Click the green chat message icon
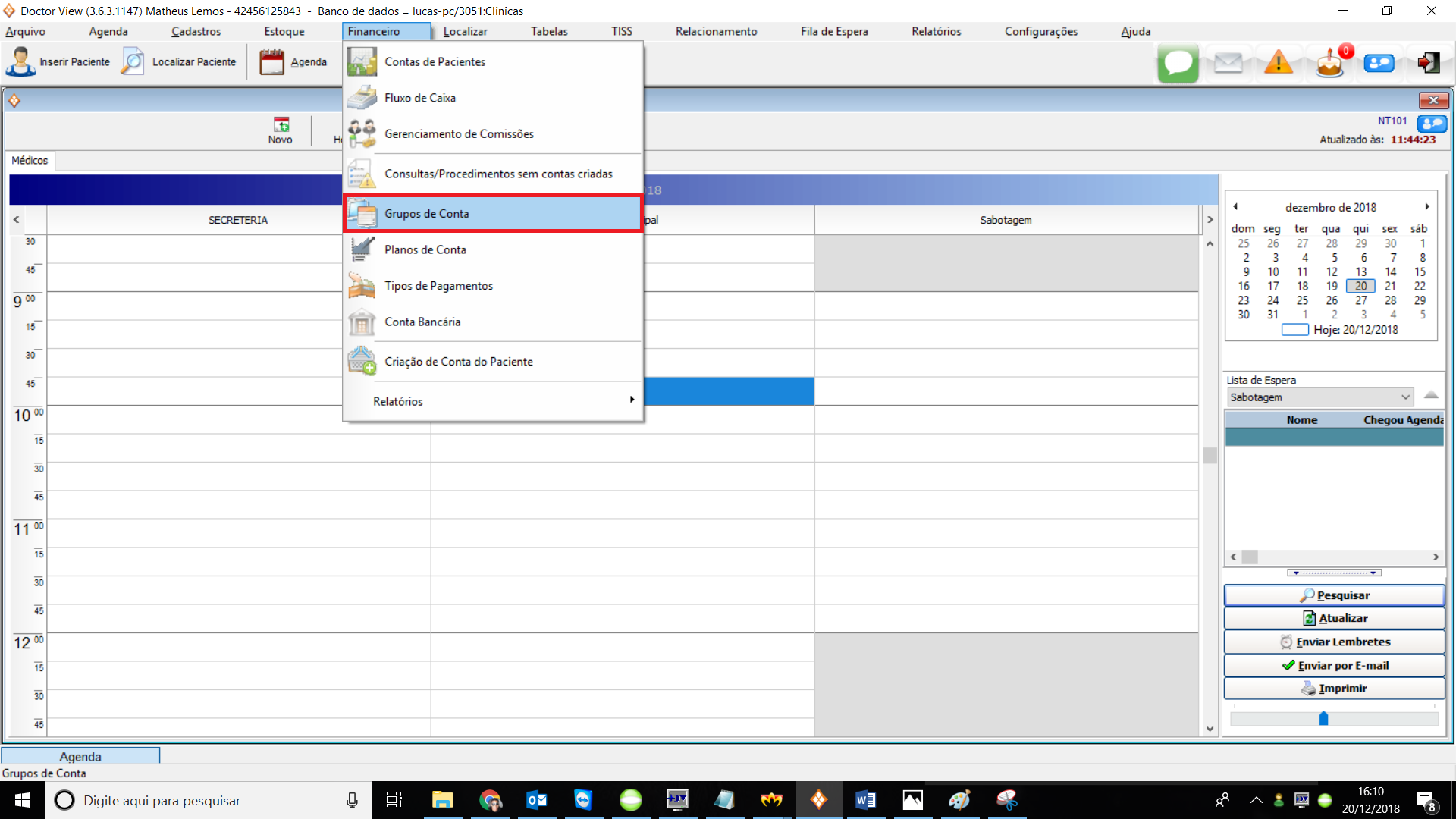The image size is (1456, 819). (x=1178, y=63)
